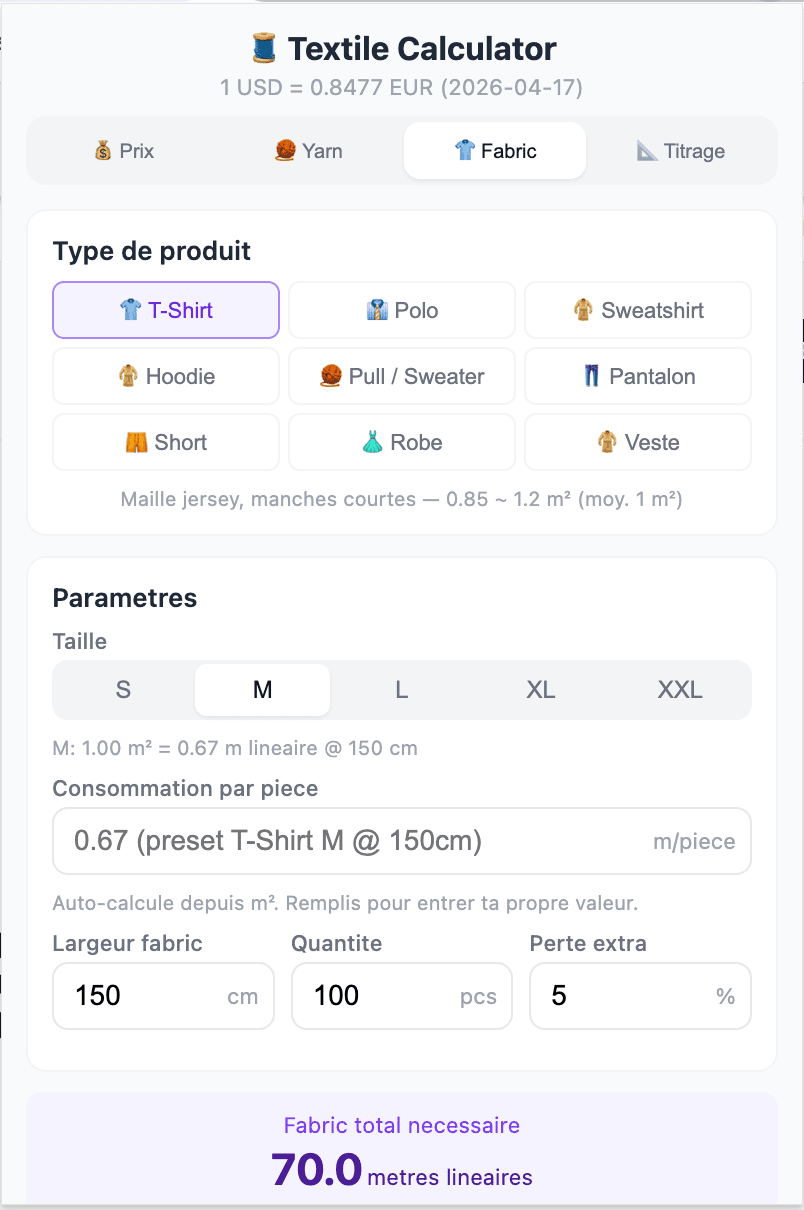Viewport: 804px width, 1210px height.
Task: Select the T-Shirt product type
Action: pyautogui.click(x=165, y=310)
